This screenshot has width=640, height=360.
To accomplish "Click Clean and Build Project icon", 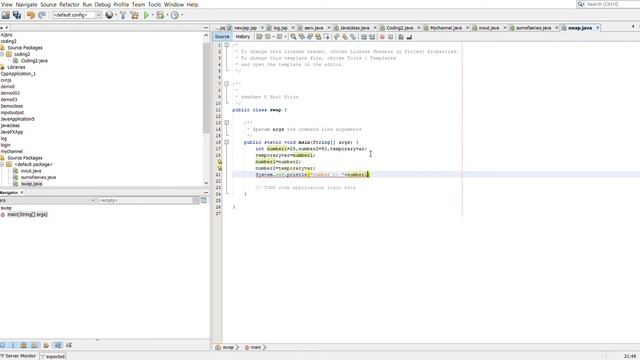I will [134, 15].
